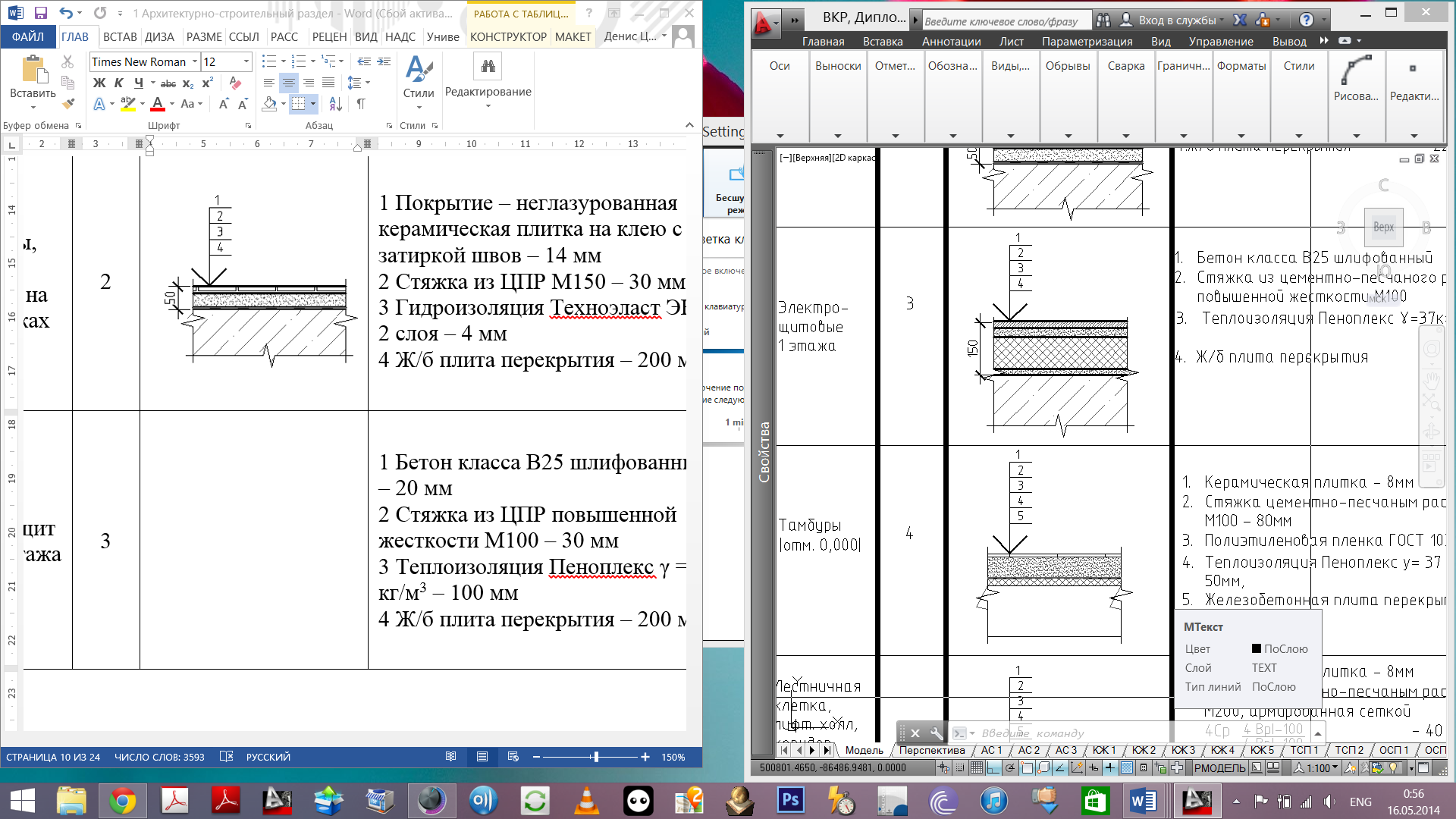Click the AutoCAD command input field

click(1062, 733)
